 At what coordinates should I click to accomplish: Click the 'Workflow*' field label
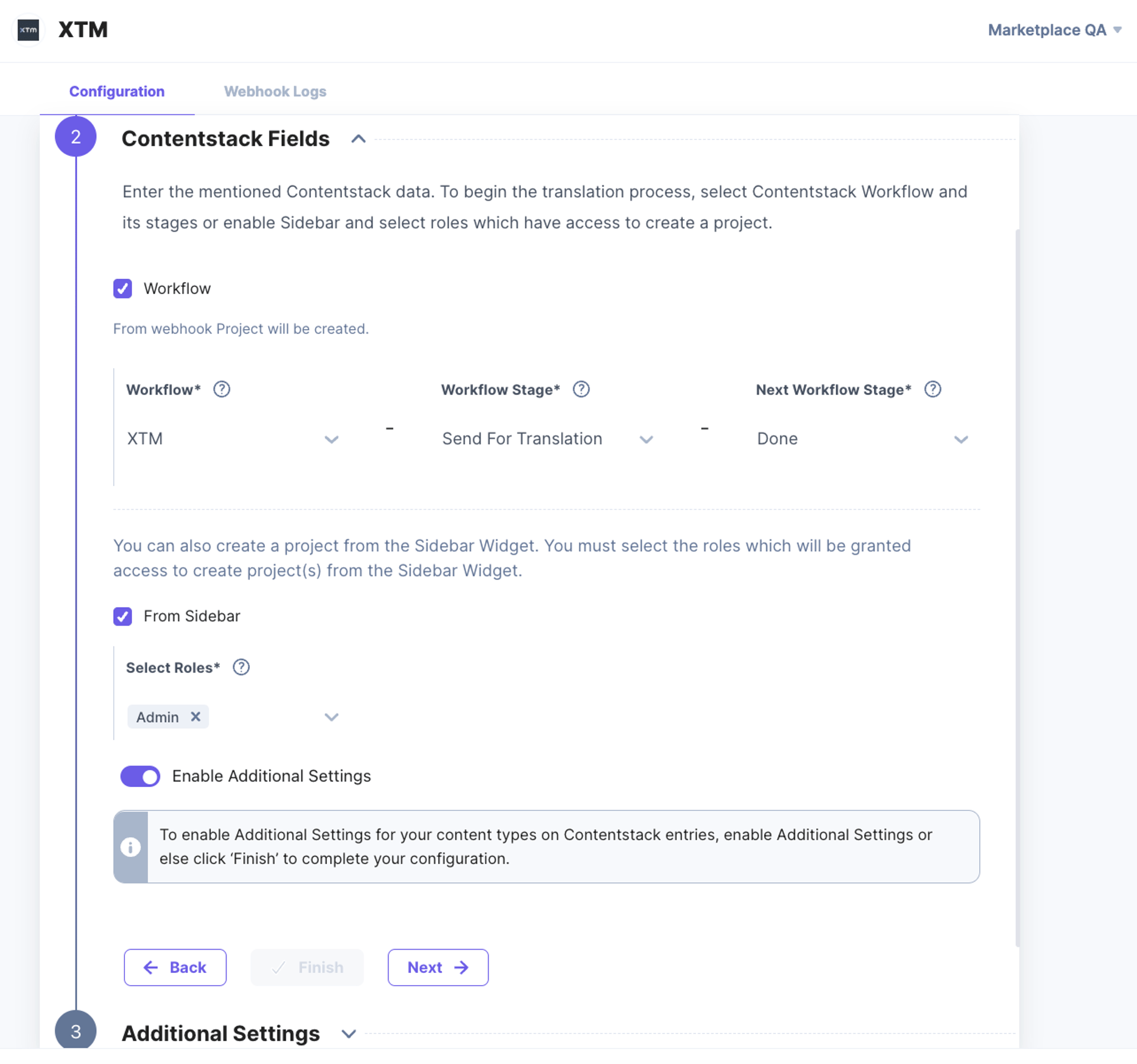(x=164, y=390)
